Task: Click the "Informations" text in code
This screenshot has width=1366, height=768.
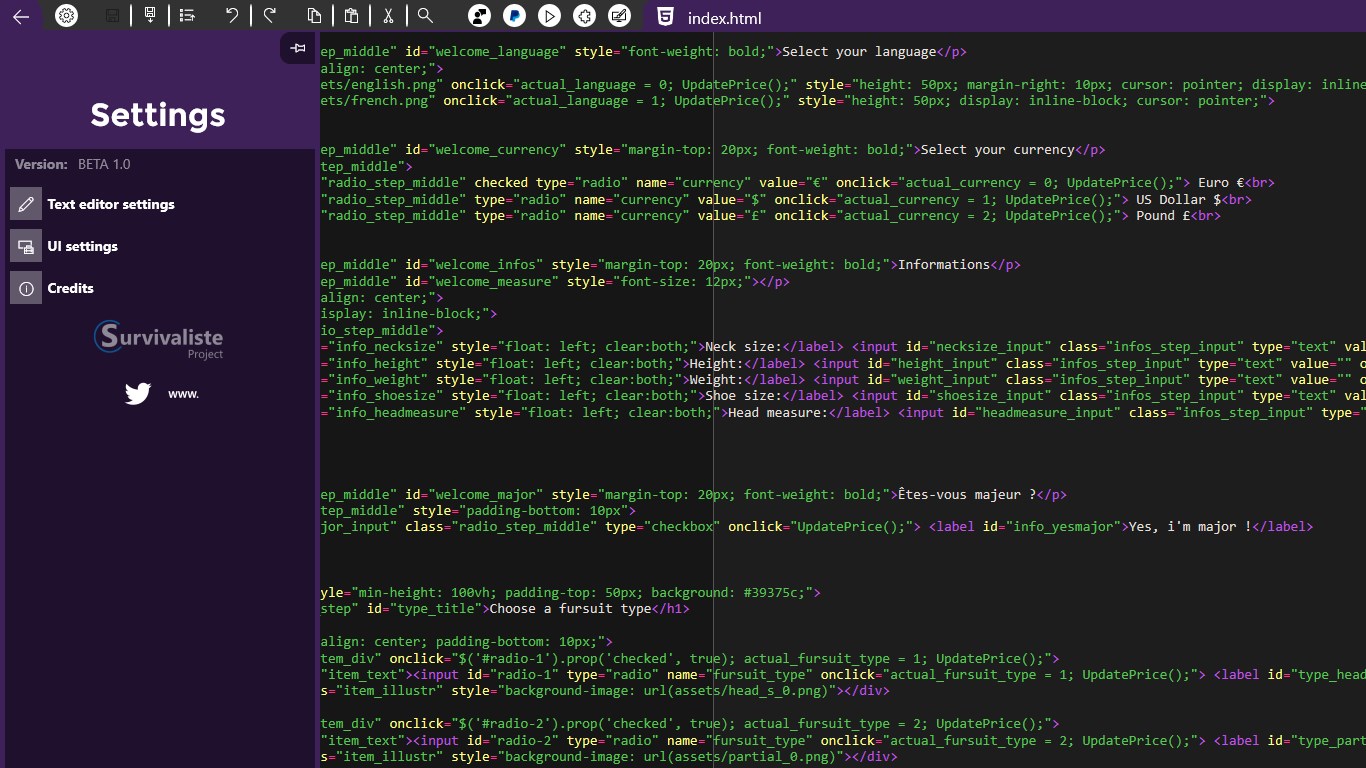Action: coord(943,265)
